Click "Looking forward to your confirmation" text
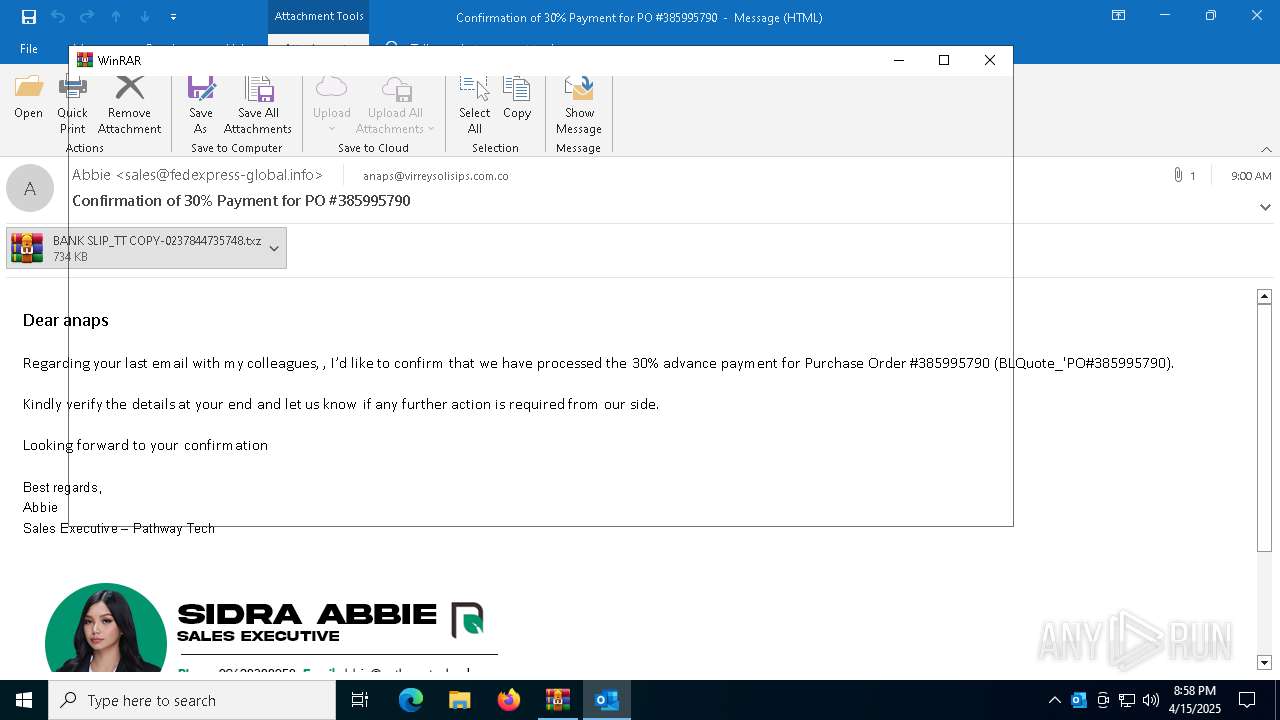 (145, 445)
